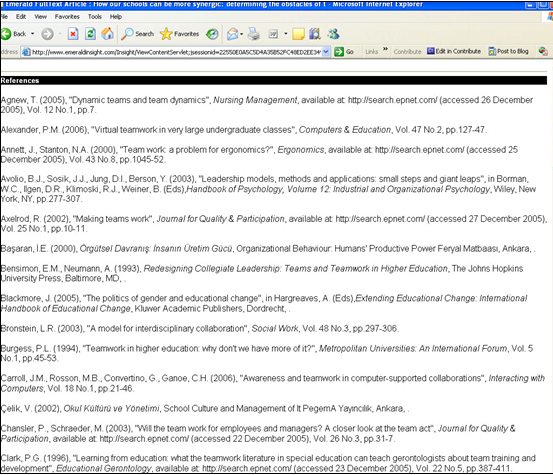Open the Back history dropdown arrow
The height and width of the screenshot is (475, 553).
(x=33, y=34)
